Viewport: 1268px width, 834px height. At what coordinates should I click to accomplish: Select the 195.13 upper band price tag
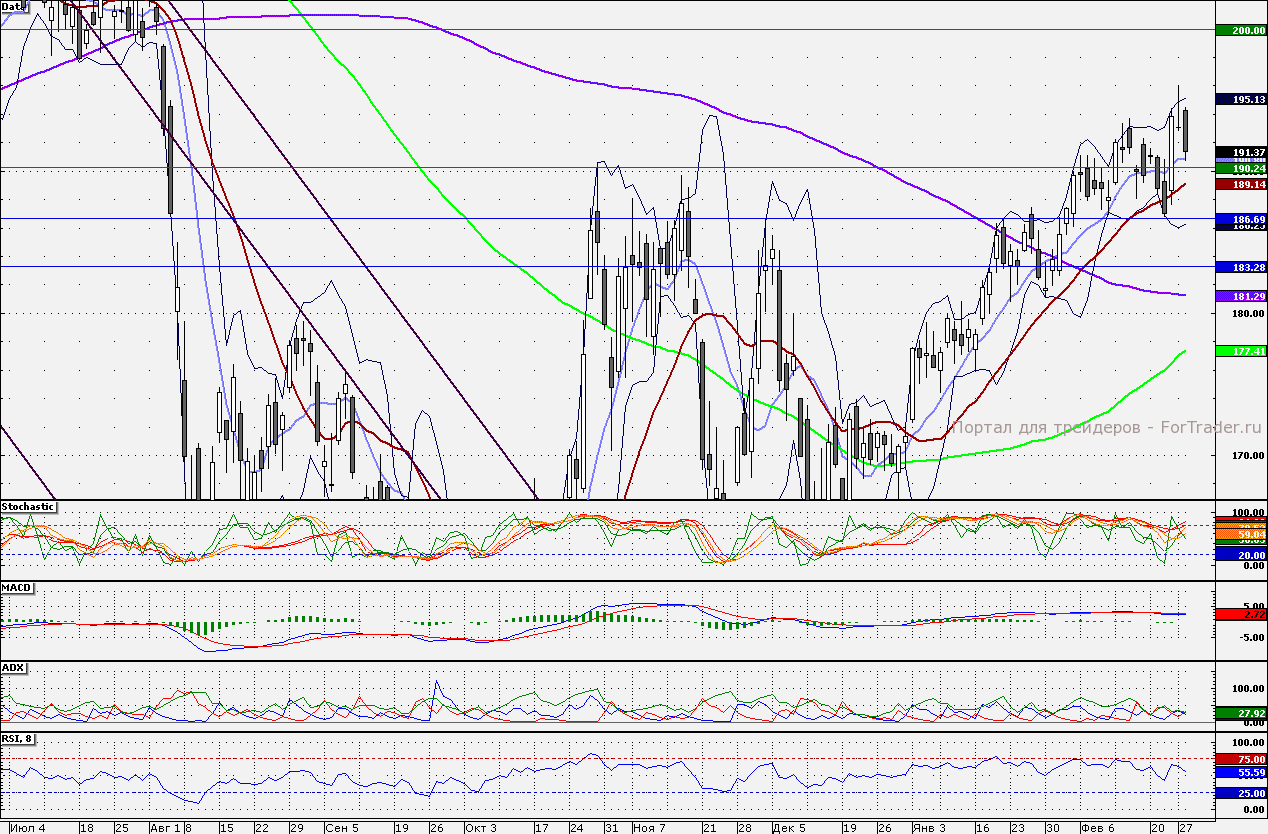[x=1240, y=100]
